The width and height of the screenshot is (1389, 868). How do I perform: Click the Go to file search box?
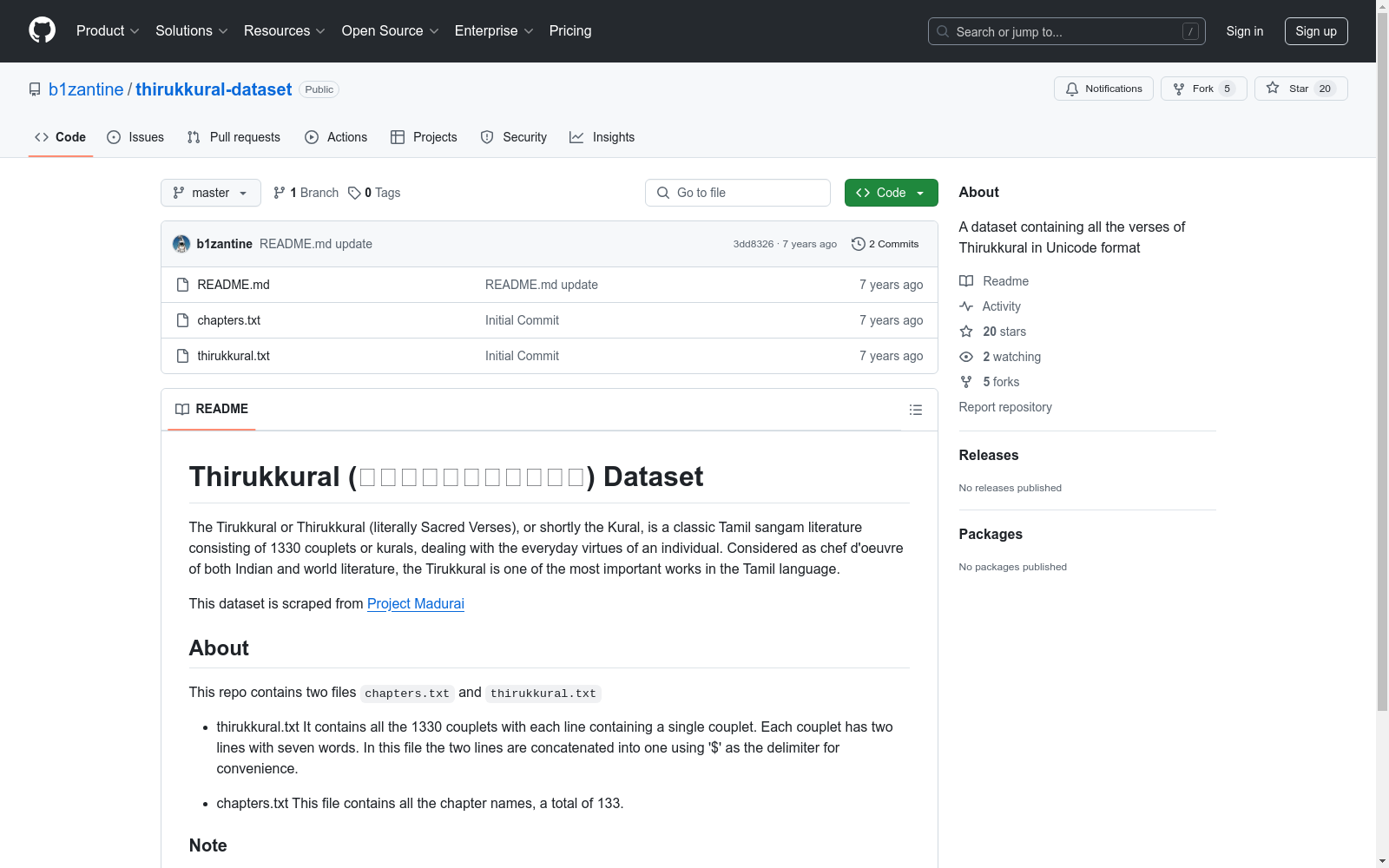point(738,193)
